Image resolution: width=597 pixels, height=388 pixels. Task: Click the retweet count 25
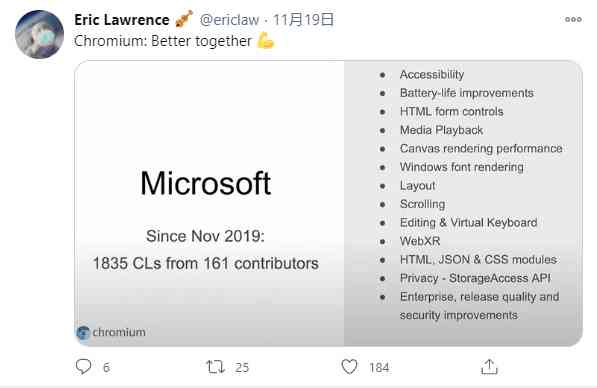click(242, 367)
